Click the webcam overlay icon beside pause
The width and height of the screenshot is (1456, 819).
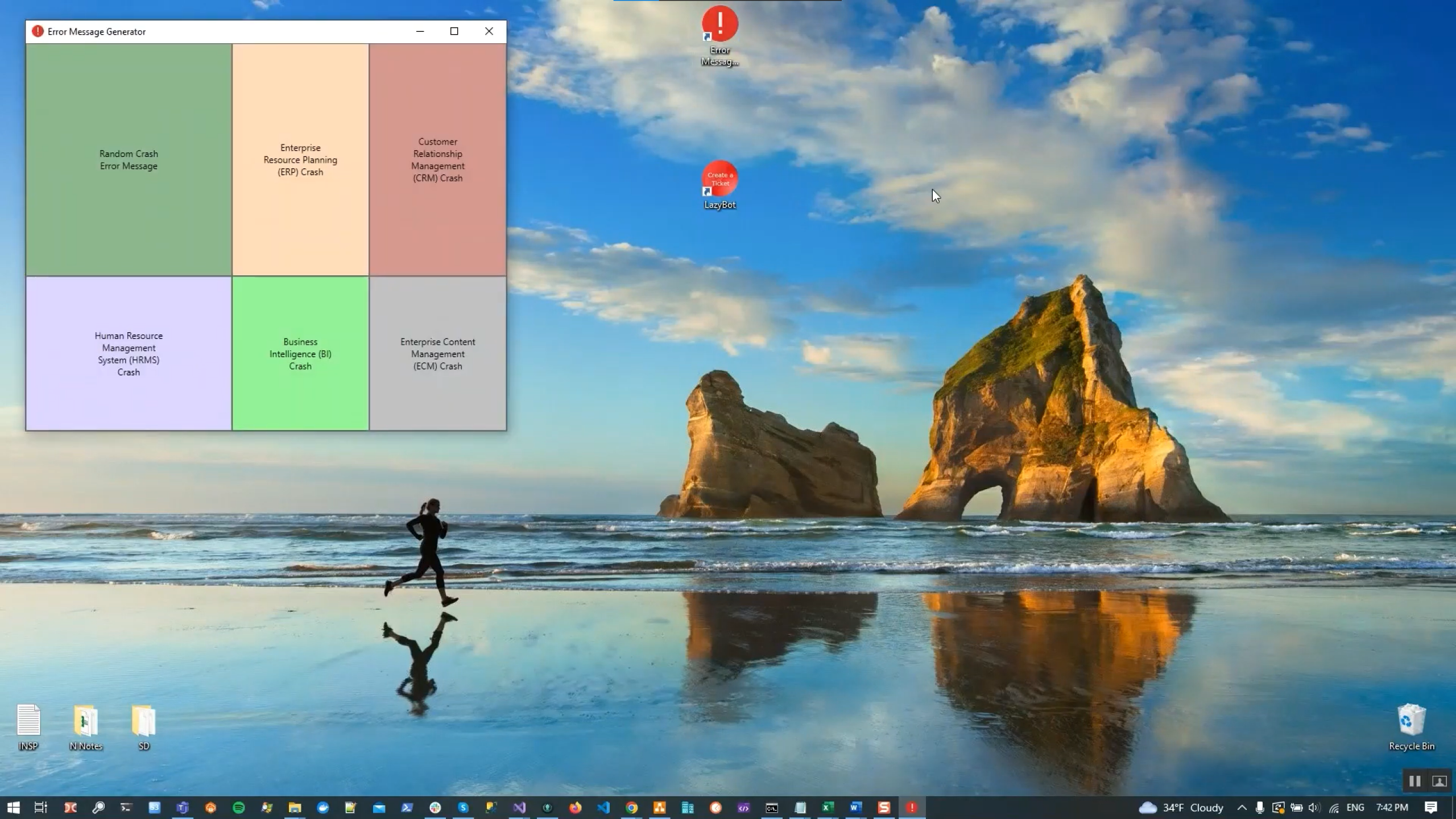coord(1439,781)
